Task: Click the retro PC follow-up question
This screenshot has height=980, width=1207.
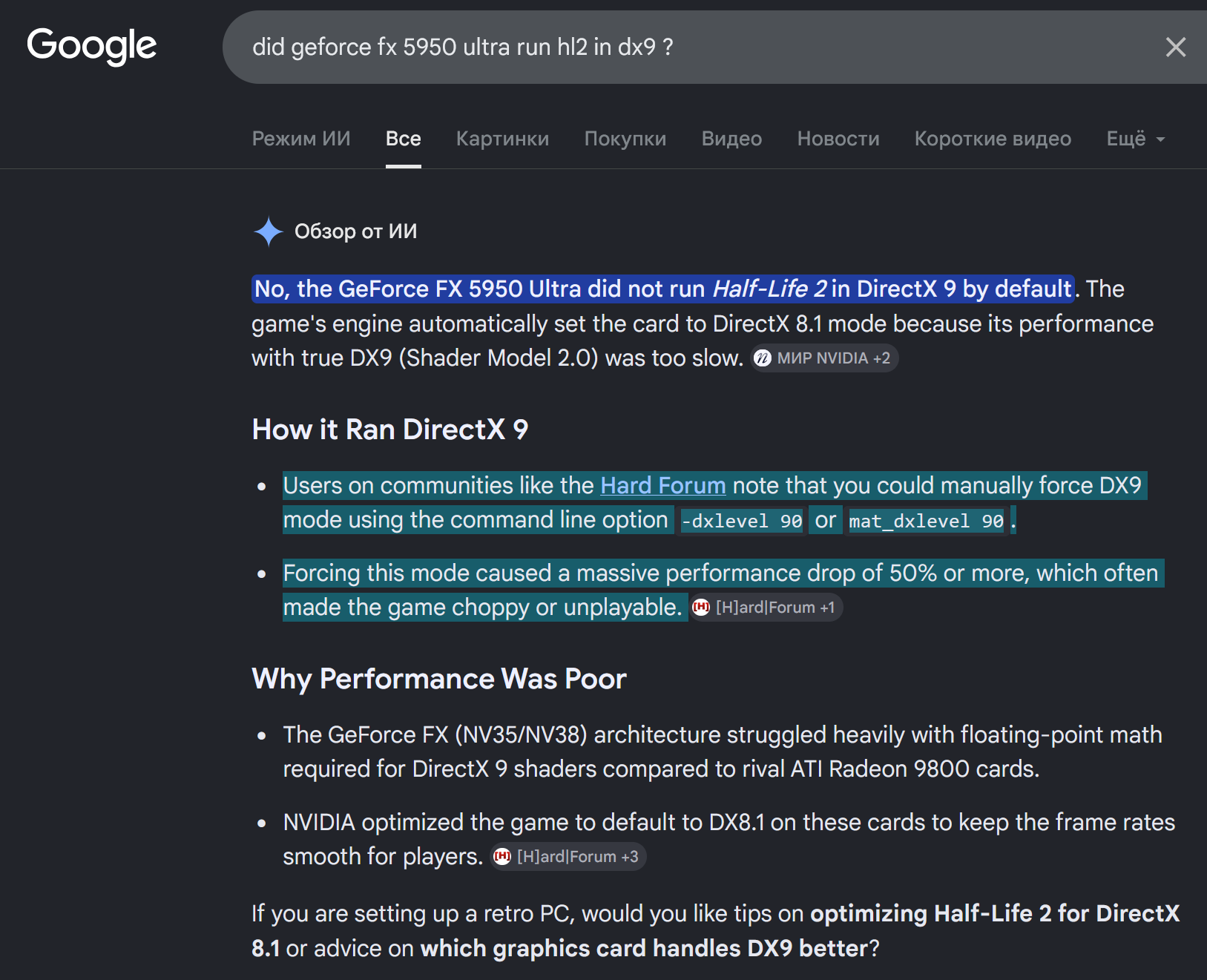Action: (x=716, y=930)
